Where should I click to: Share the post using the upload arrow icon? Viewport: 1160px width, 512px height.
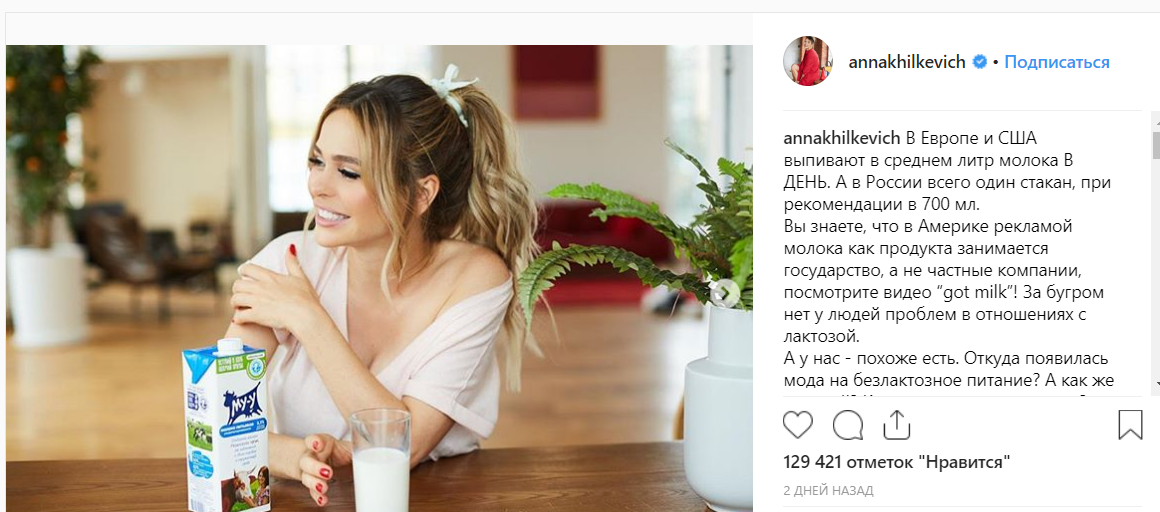click(x=897, y=425)
